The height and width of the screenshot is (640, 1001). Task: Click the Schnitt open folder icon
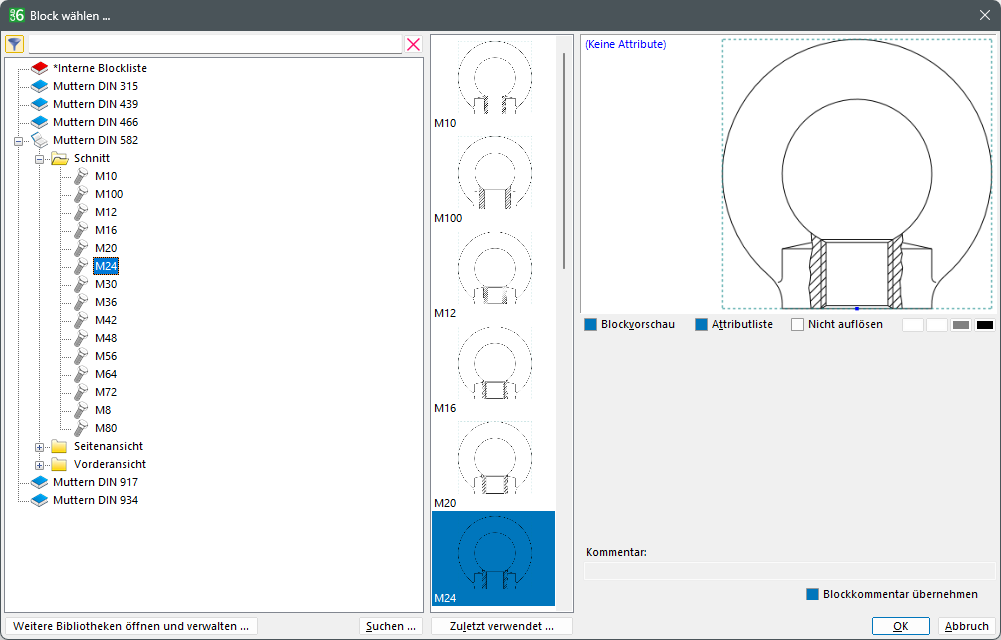coord(59,158)
